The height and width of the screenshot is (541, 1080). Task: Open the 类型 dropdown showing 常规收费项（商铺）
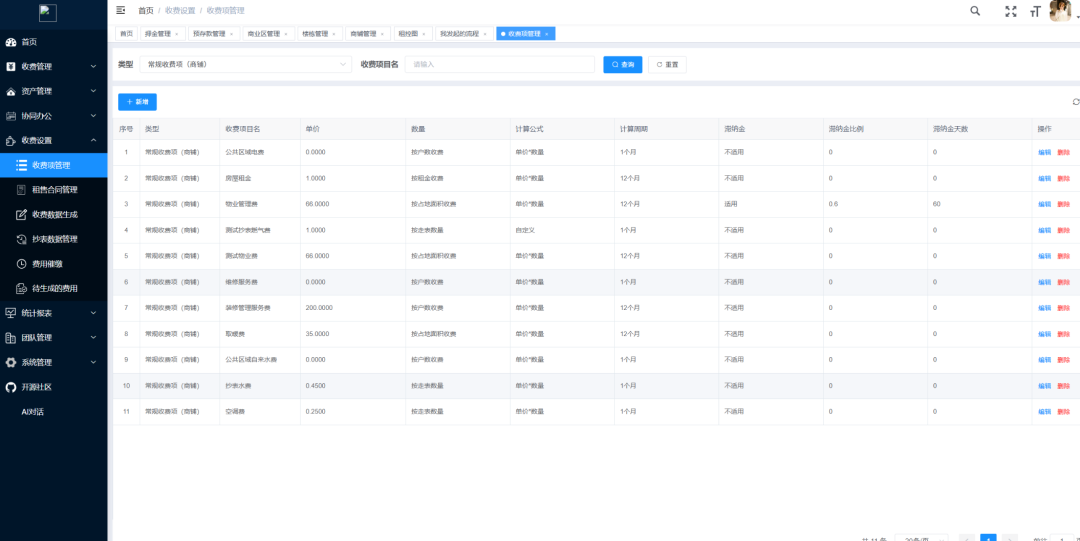click(245, 64)
